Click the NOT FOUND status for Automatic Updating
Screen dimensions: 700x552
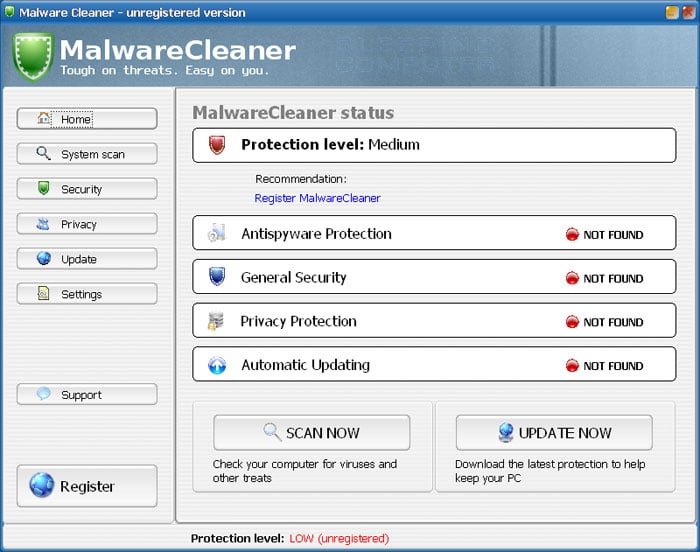click(x=612, y=366)
